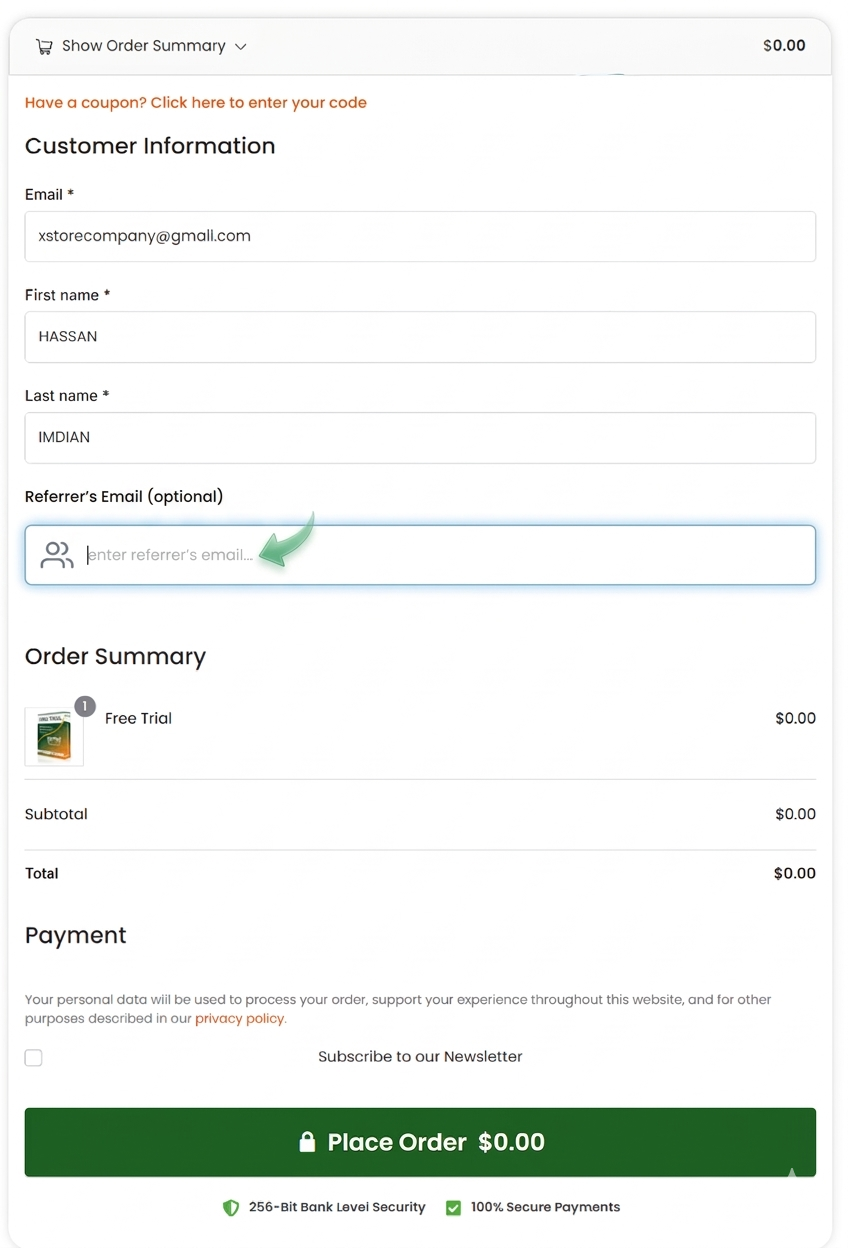Viewport: 848px width, 1248px height.
Task: Expand Show Order Summary chevron
Action: 240,46
